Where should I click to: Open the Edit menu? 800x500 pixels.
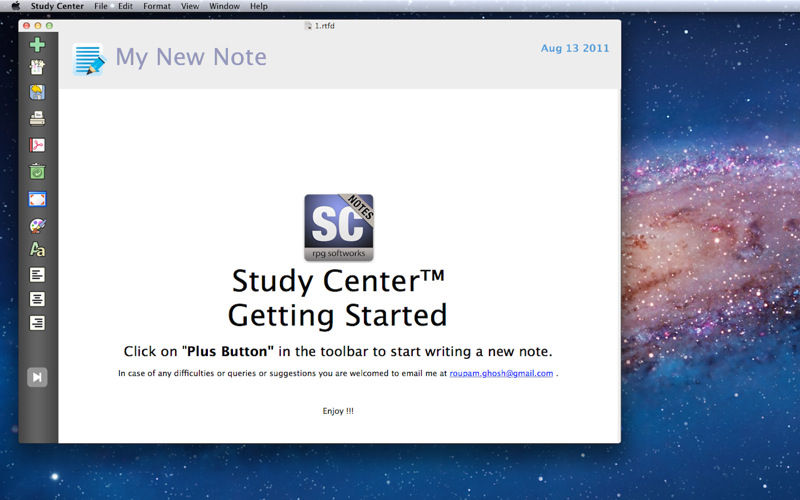pyautogui.click(x=125, y=6)
